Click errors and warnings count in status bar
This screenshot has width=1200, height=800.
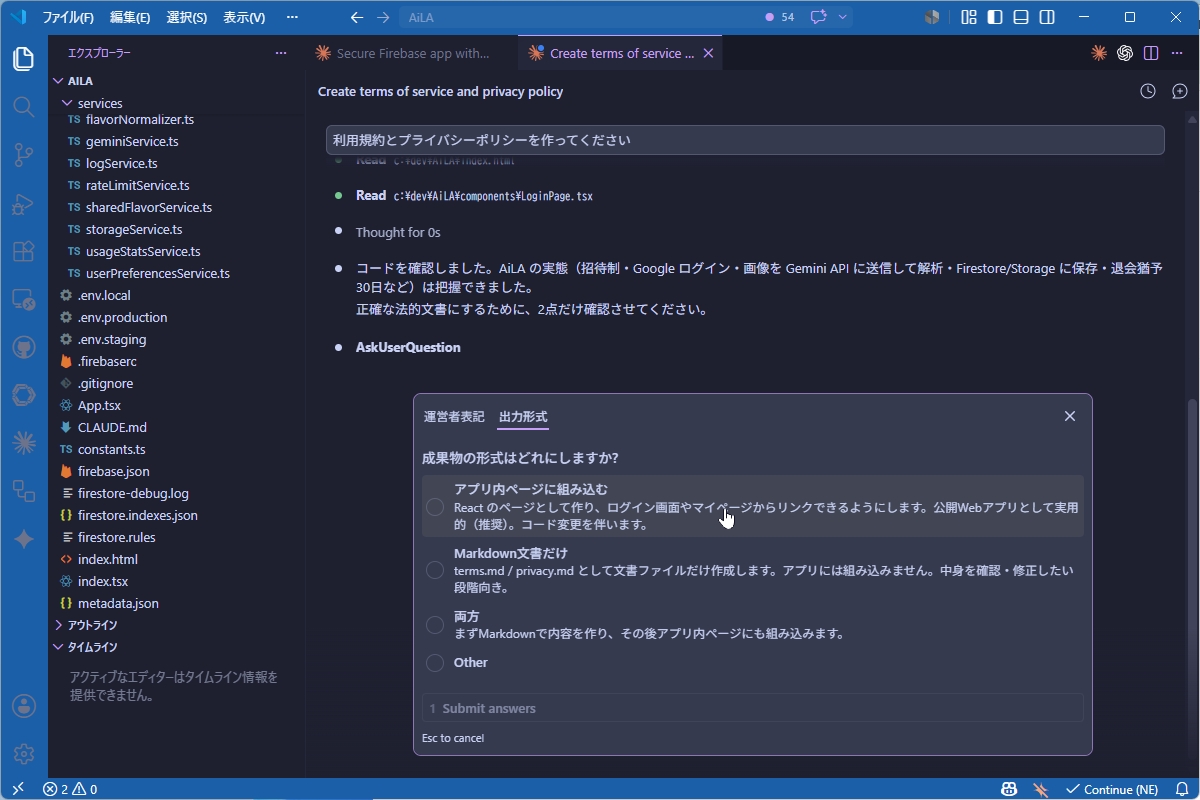(x=70, y=789)
